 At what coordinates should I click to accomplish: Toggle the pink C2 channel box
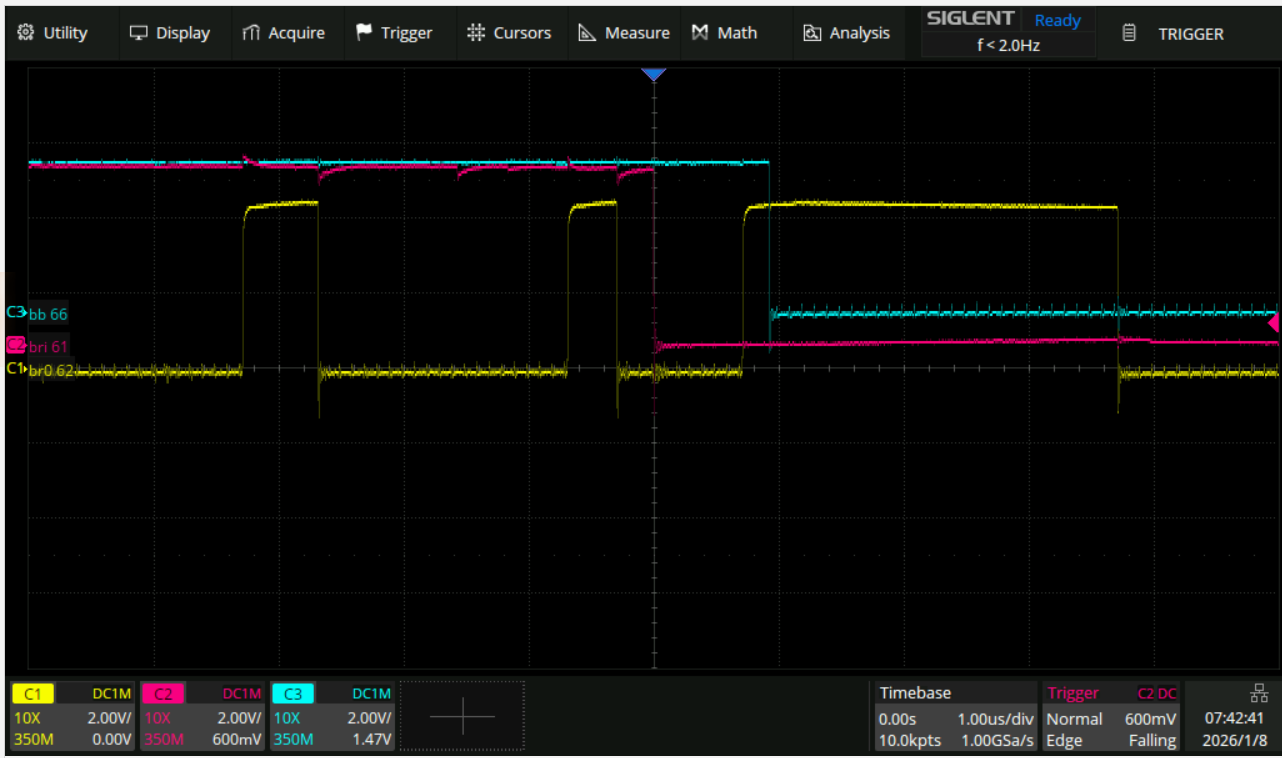201,717
